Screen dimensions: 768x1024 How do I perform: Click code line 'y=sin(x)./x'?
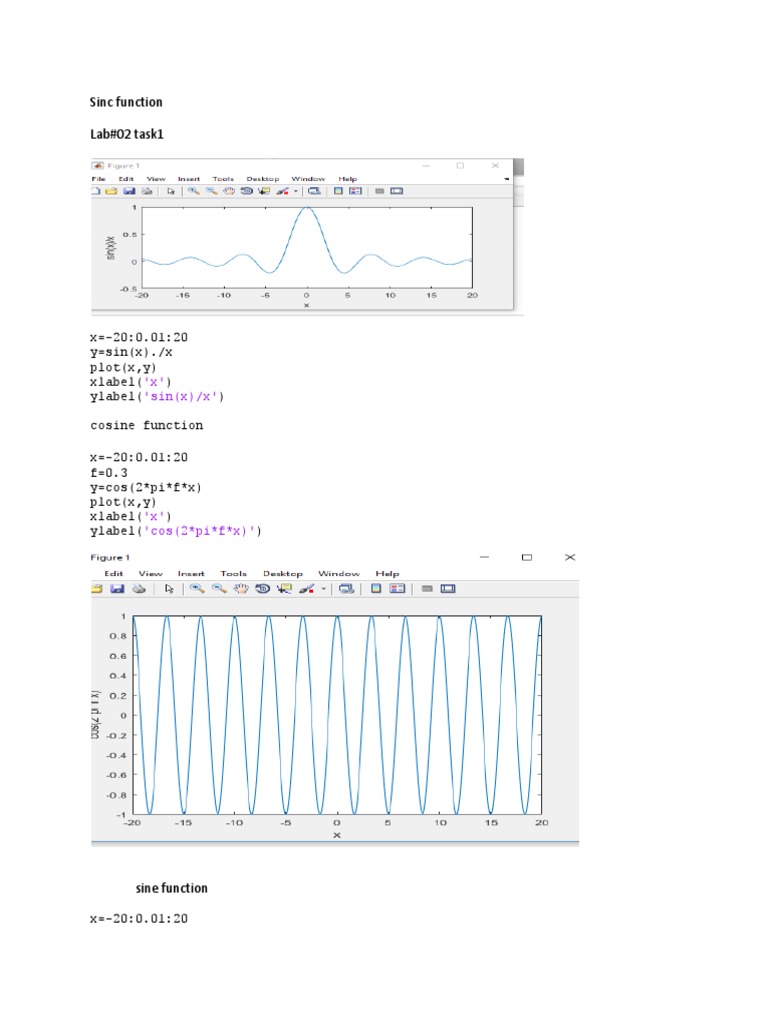(x=131, y=353)
